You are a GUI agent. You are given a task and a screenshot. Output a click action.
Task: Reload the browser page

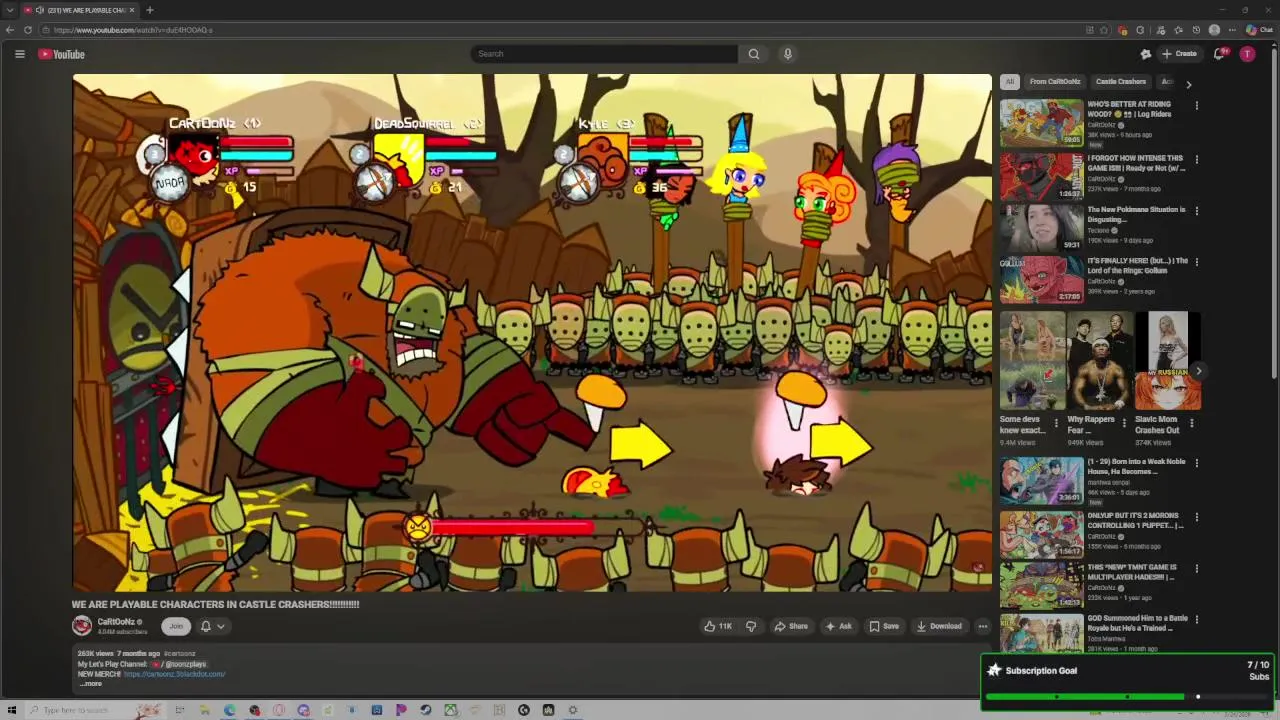pos(27,30)
